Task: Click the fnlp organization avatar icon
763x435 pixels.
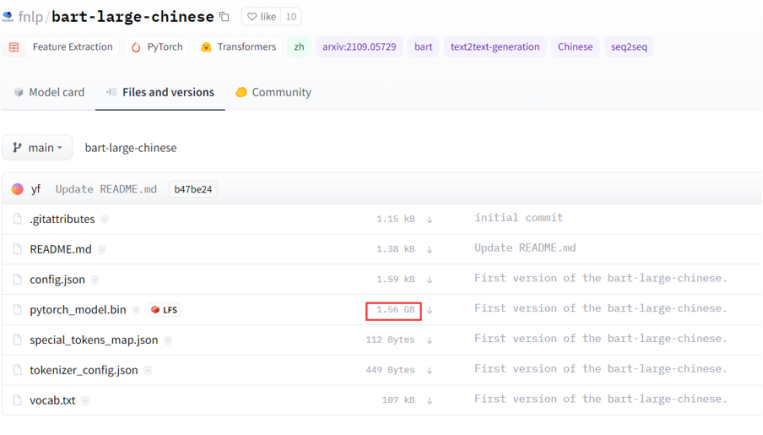Action: pos(8,17)
